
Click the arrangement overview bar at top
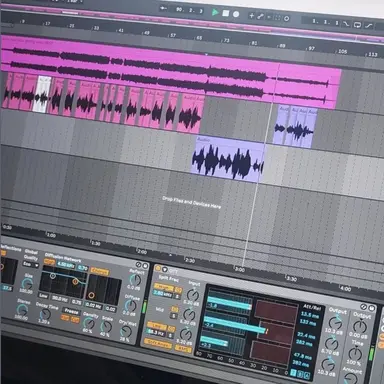pyautogui.click(x=192, y=24)
